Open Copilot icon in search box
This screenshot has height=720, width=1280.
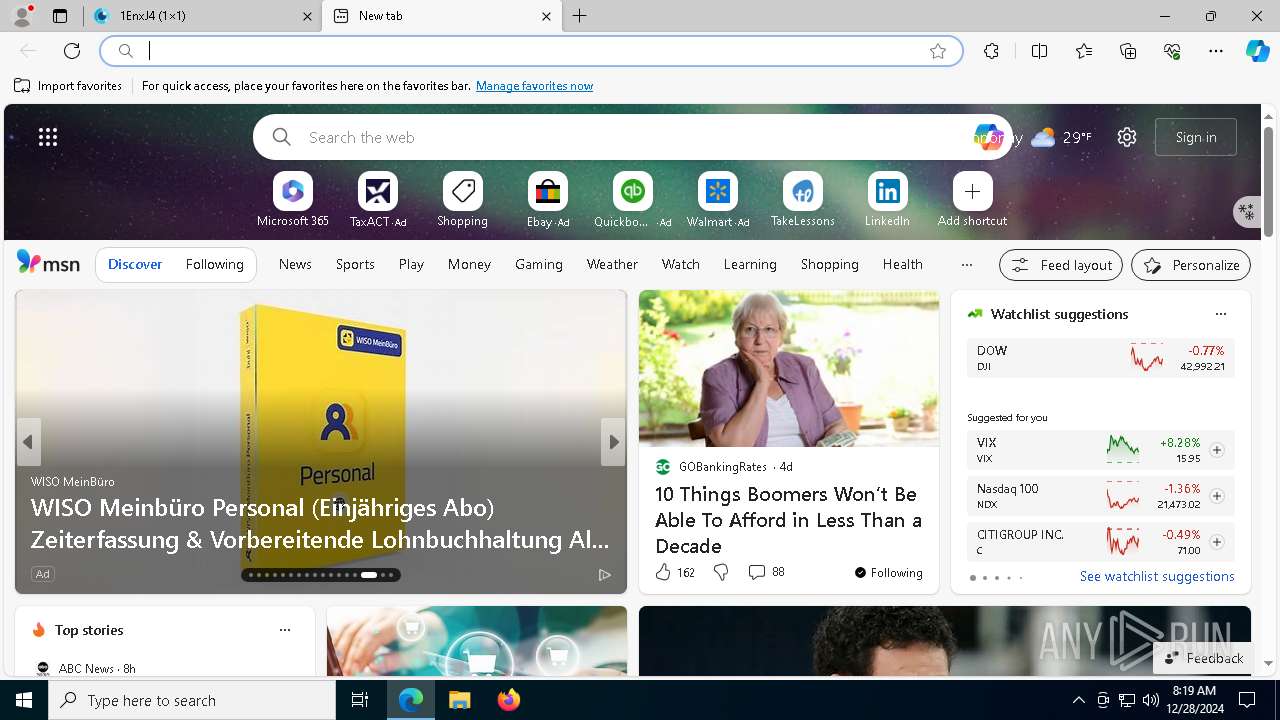coord(988,137)
